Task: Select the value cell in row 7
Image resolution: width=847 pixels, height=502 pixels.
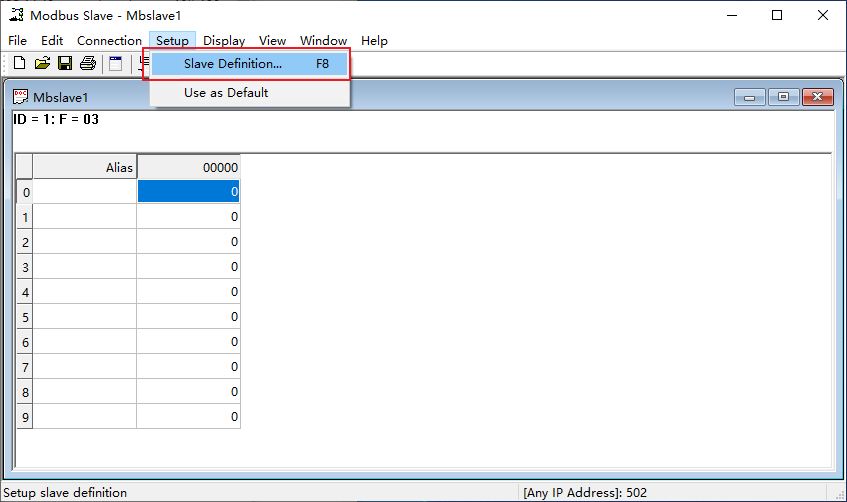Action: pos(189,366)
